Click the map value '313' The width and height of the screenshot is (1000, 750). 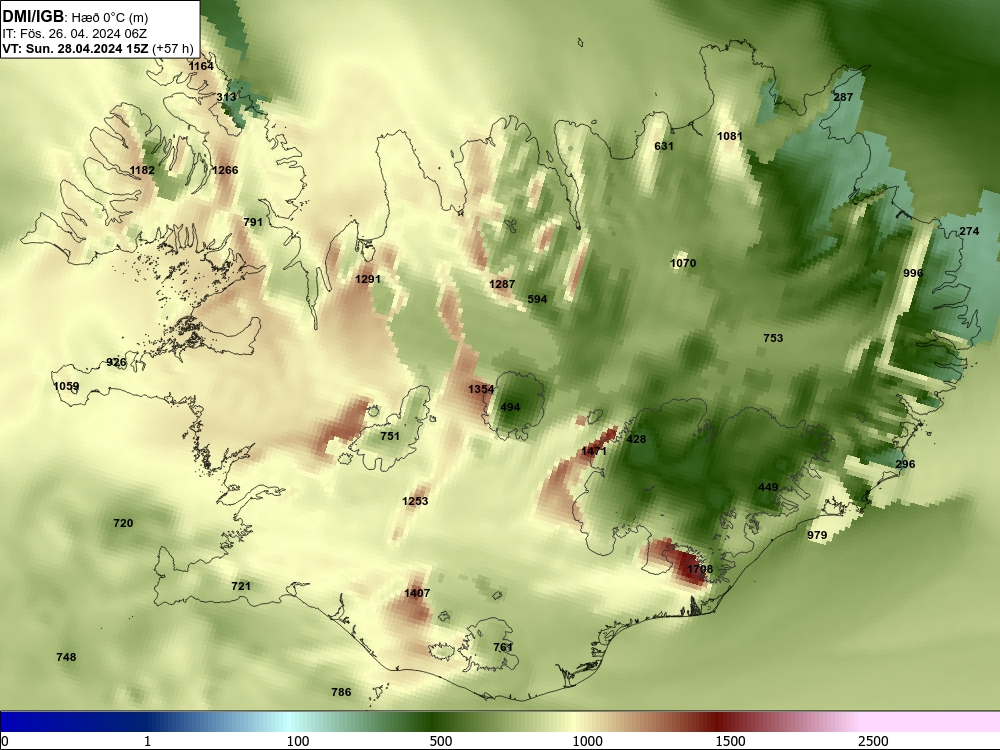226,97
